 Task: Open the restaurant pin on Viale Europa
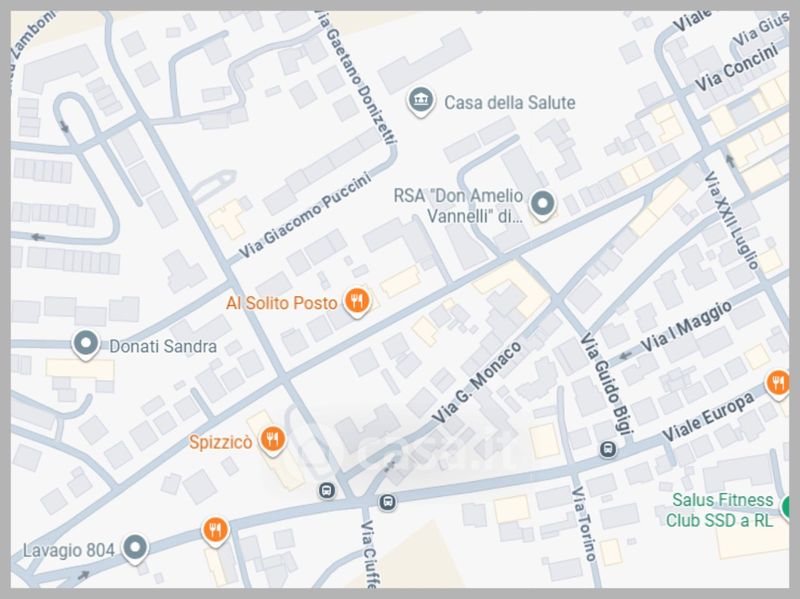[778, 383]
